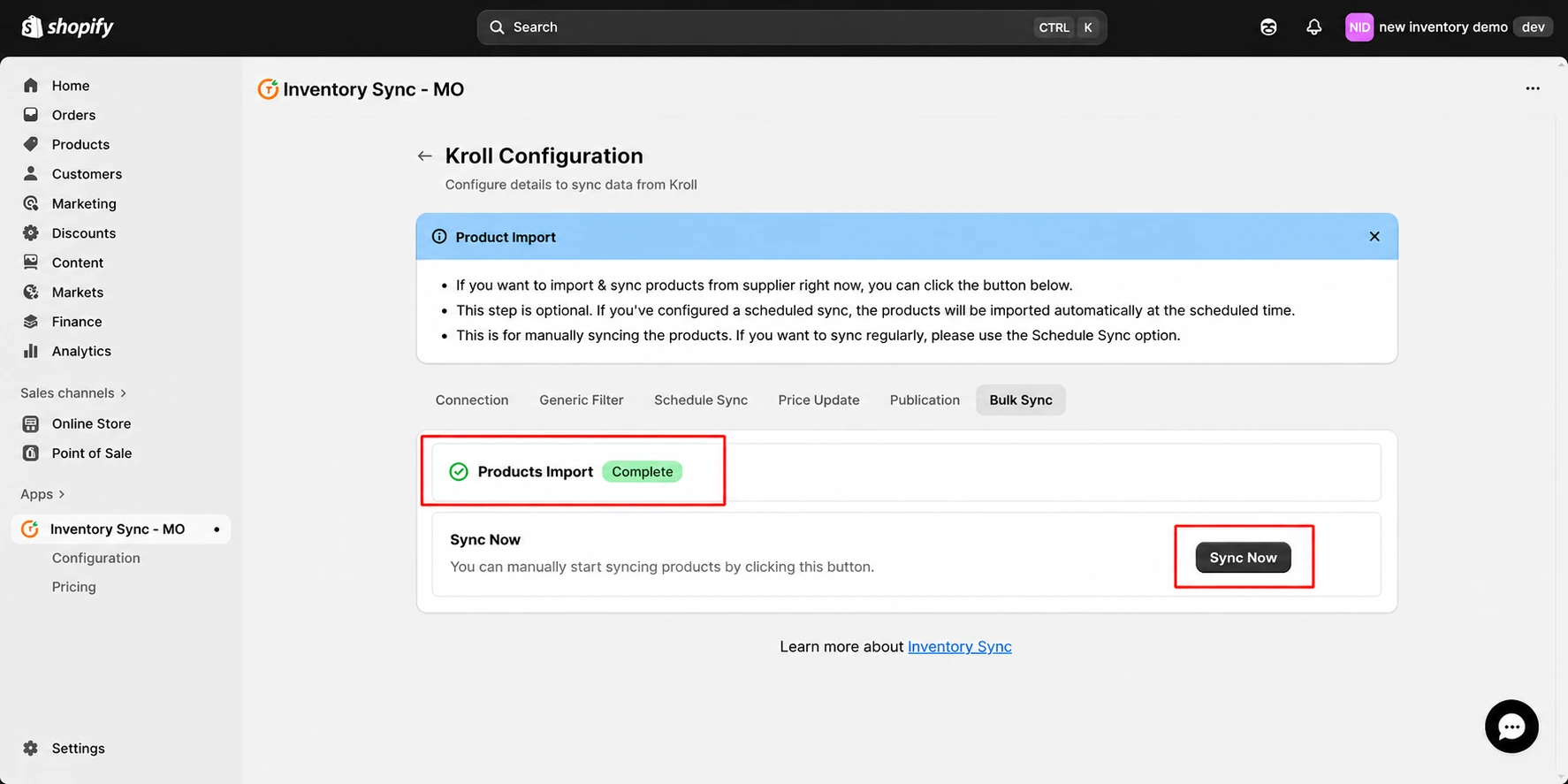Screen dimensions: 1568x784
Task: Open the NID store account avatar
Action: pyautogui.click(x=1359, y=27)
